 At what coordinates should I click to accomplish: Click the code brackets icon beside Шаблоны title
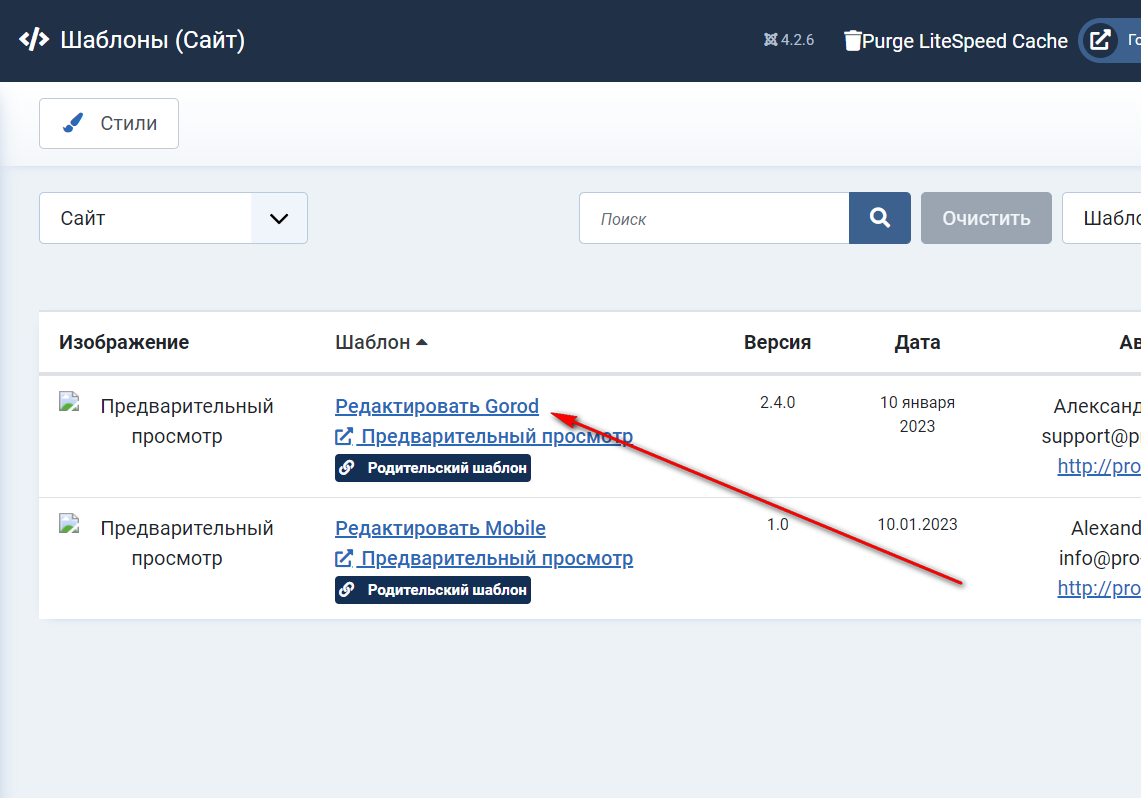34,40
